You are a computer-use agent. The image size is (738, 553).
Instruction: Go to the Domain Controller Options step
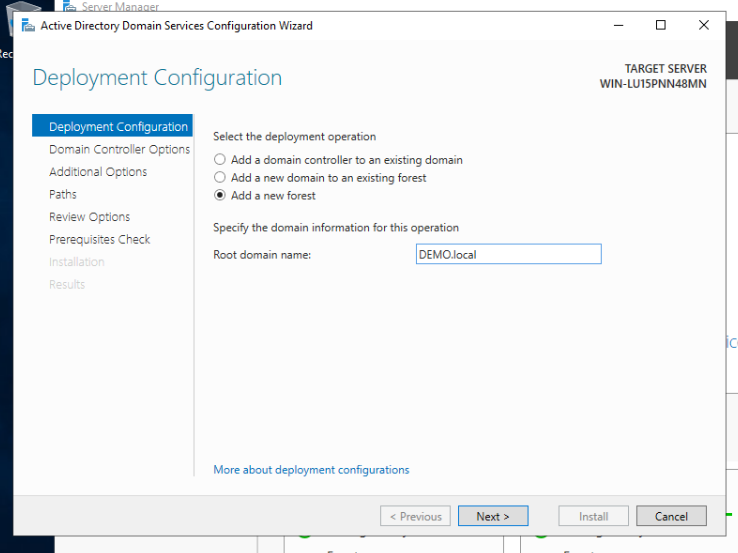click(x=119, y=149)
